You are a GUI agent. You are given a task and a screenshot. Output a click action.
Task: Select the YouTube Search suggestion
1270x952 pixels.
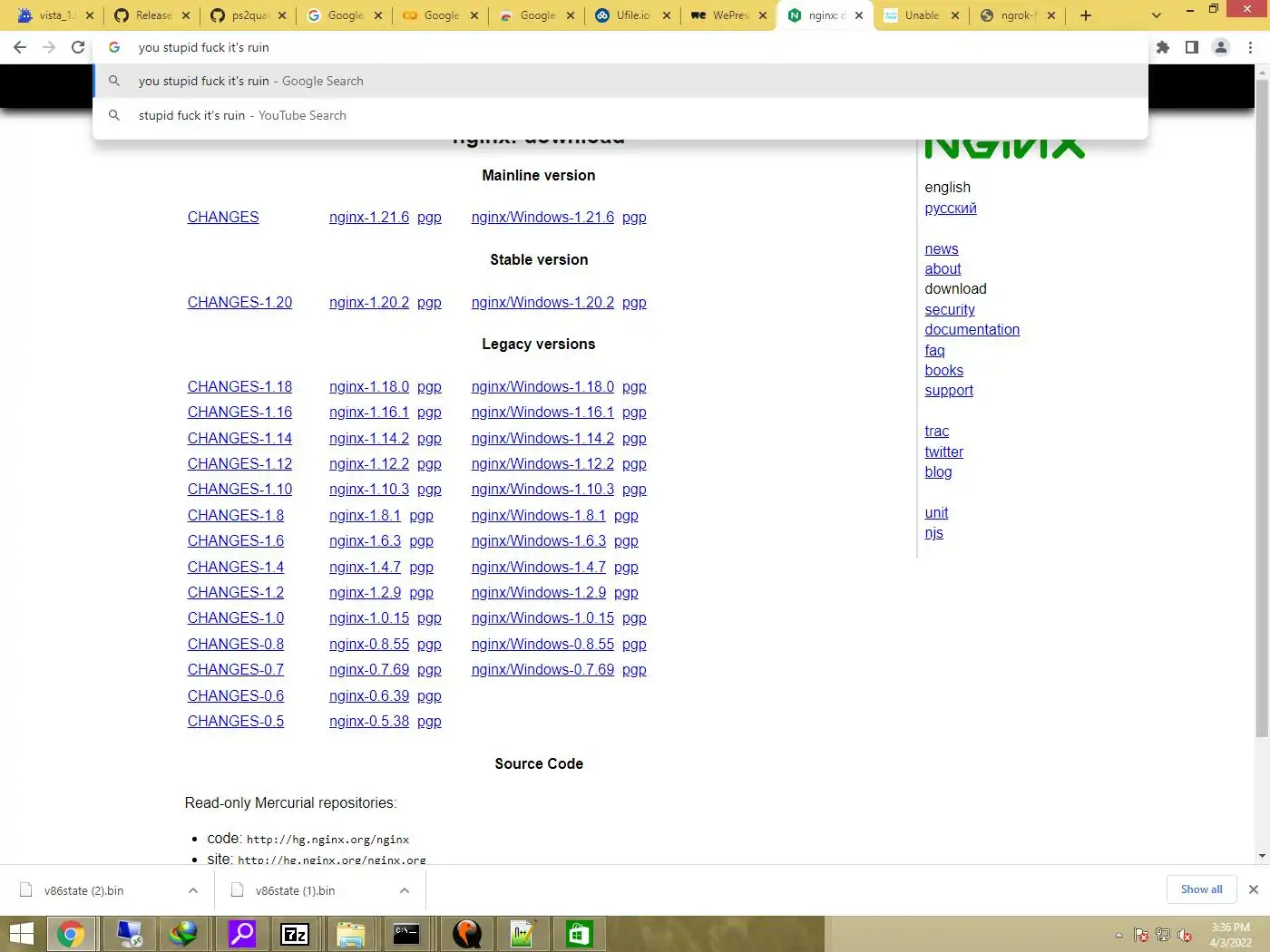(620, 115)
